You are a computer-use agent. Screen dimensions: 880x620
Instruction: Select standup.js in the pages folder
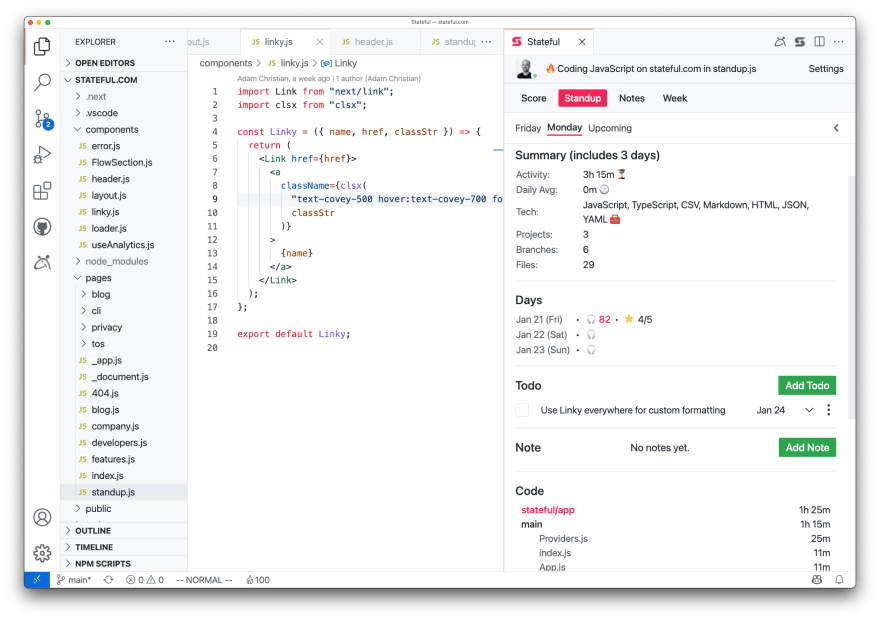(x=124, y=492)
